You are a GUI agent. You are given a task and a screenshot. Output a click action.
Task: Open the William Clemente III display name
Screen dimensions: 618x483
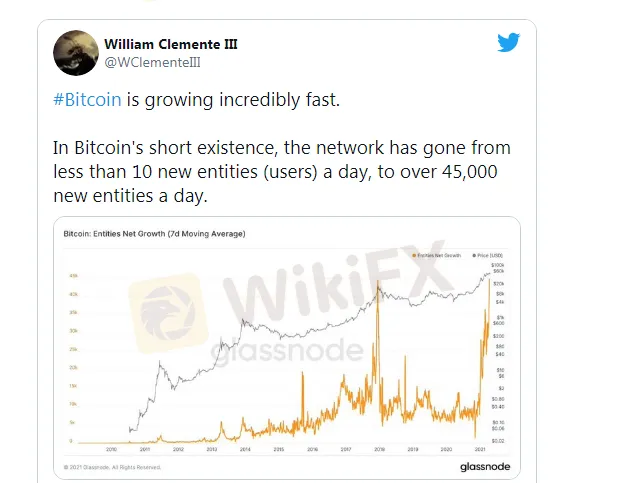click(171, 44)
